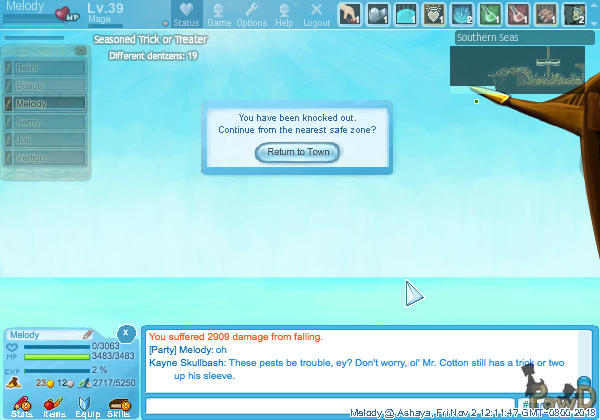This screenshot has width=600, height=420.
Task: Open the Equip panel
Action: (86, 406)
